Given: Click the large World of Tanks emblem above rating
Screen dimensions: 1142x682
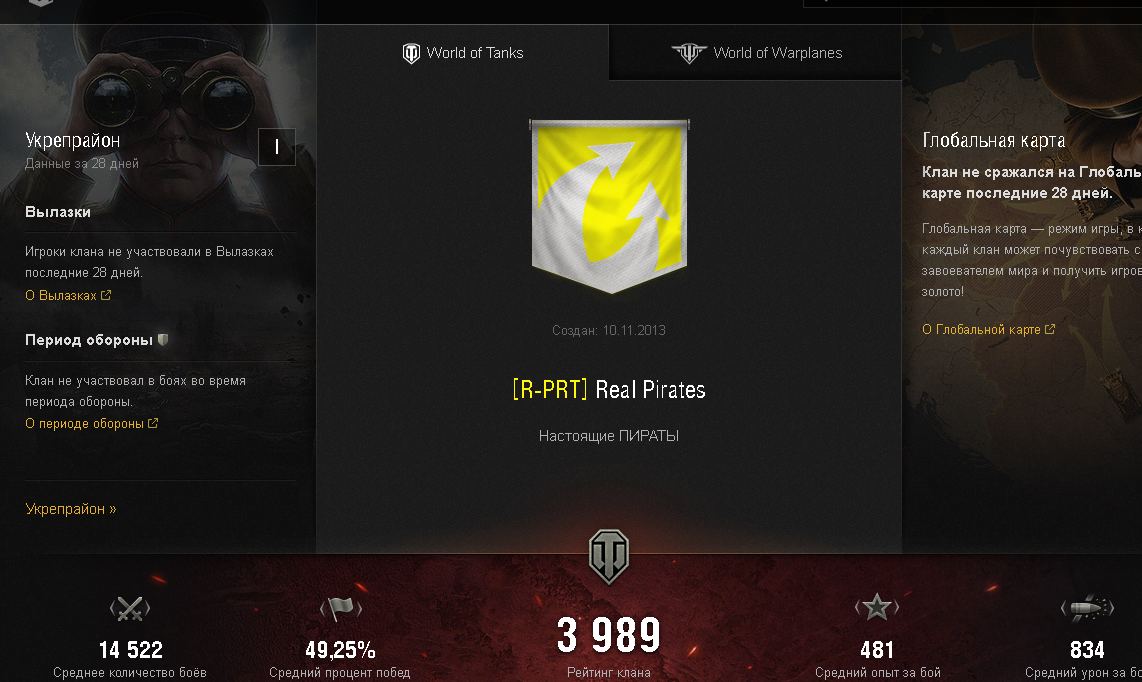Looking at the screenshot, I should (609, 556).
